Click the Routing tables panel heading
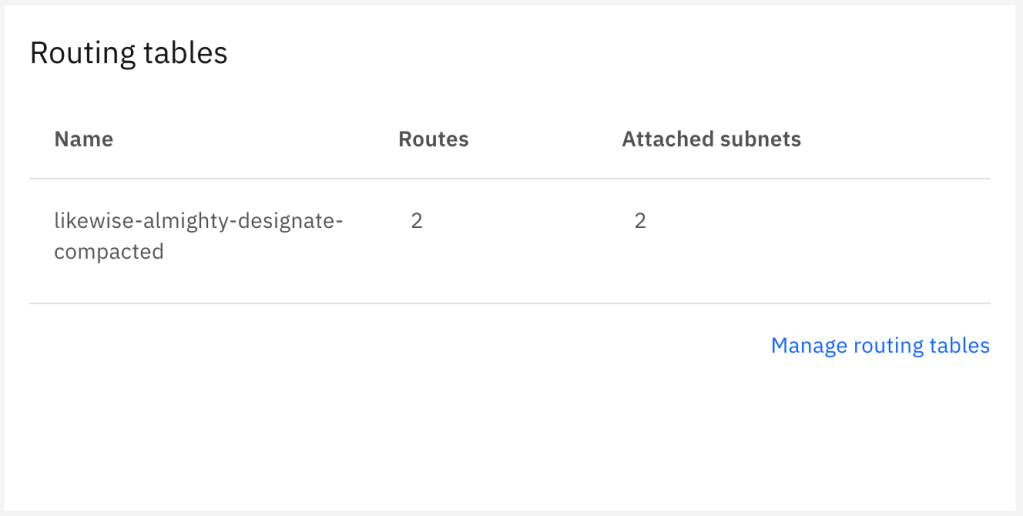Screen dimensions: 1023x516 pyautogui.click(x=129, y=53)
